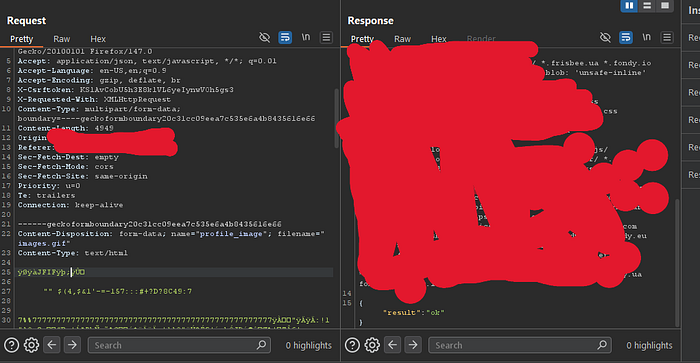The width and height of the screenshot is (700, 363).
Task: Open Hex tab in Request panel
Action: tap(98, 39)
